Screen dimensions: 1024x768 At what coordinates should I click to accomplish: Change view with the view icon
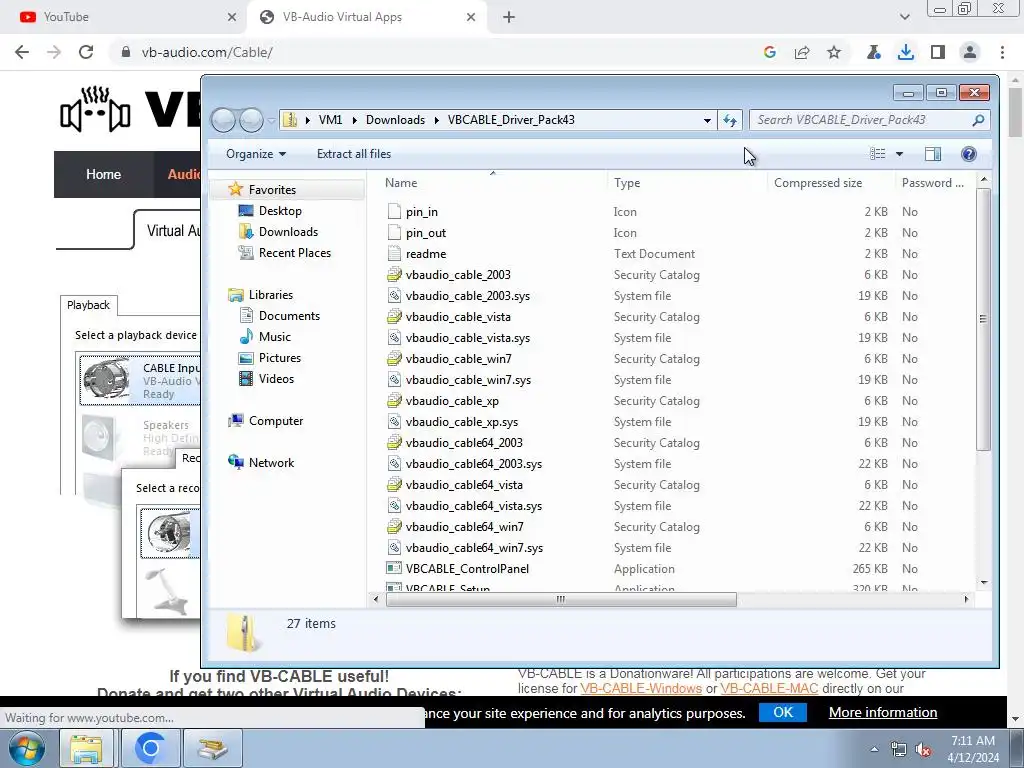[x=878, y=153]
